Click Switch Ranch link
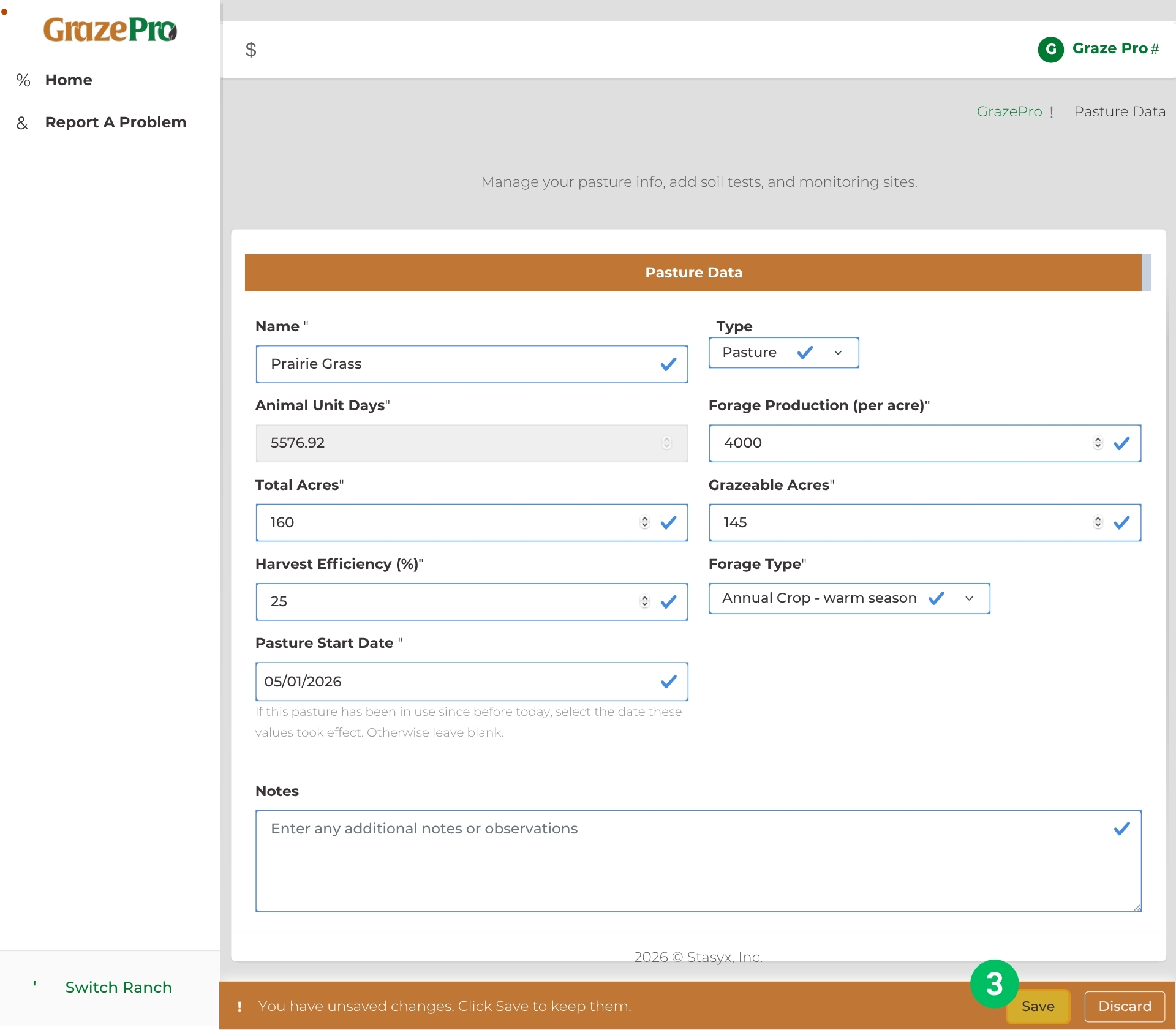1176x1030 pixels. 119,988
